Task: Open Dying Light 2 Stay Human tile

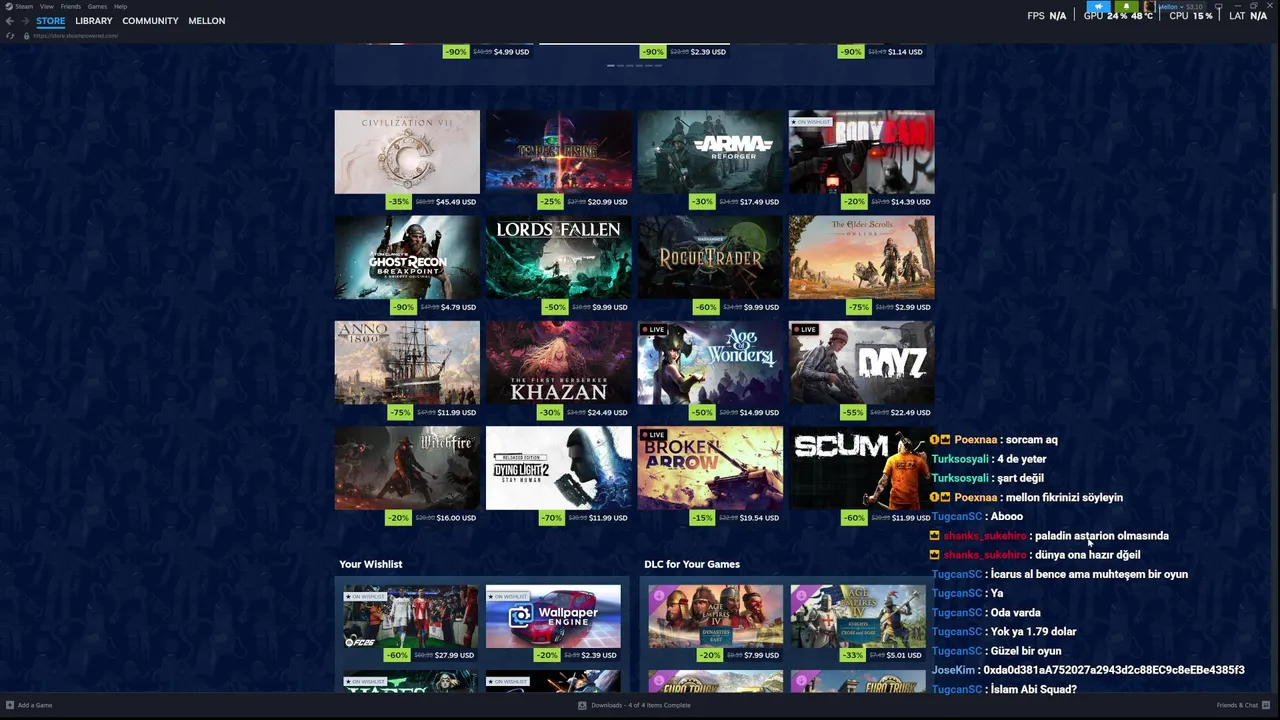Action: coord(558,468)
